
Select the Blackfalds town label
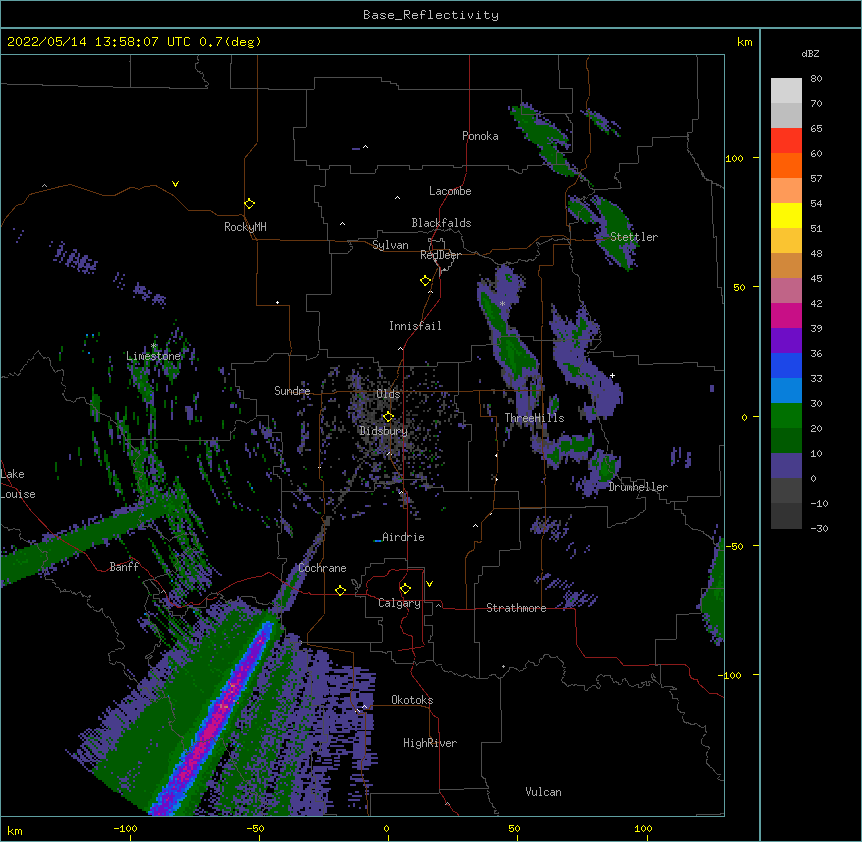tap(441, 223)
